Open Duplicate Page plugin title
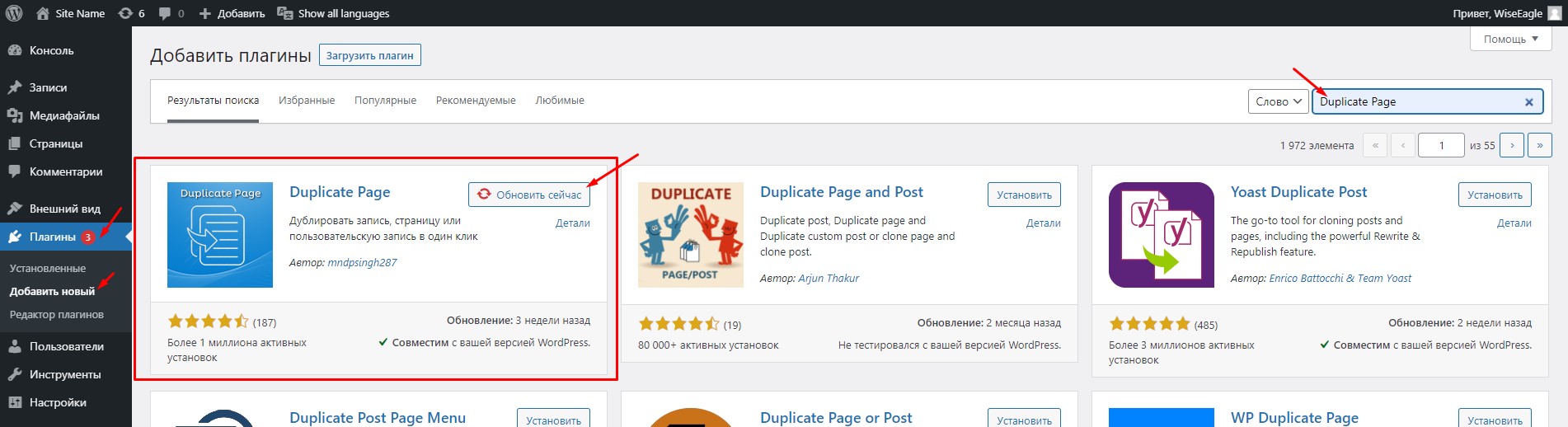 tap(340, 192)
